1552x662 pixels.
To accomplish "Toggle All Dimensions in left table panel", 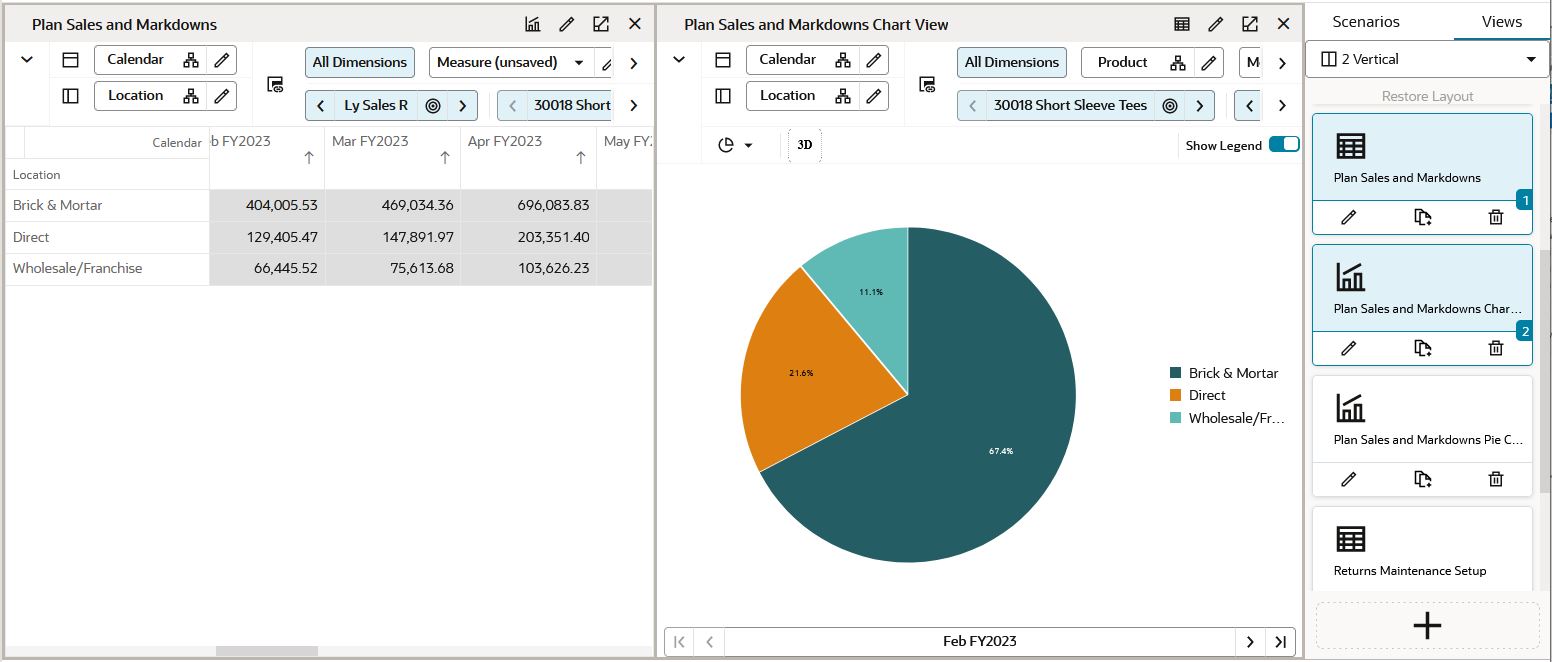I will [360, 62].
